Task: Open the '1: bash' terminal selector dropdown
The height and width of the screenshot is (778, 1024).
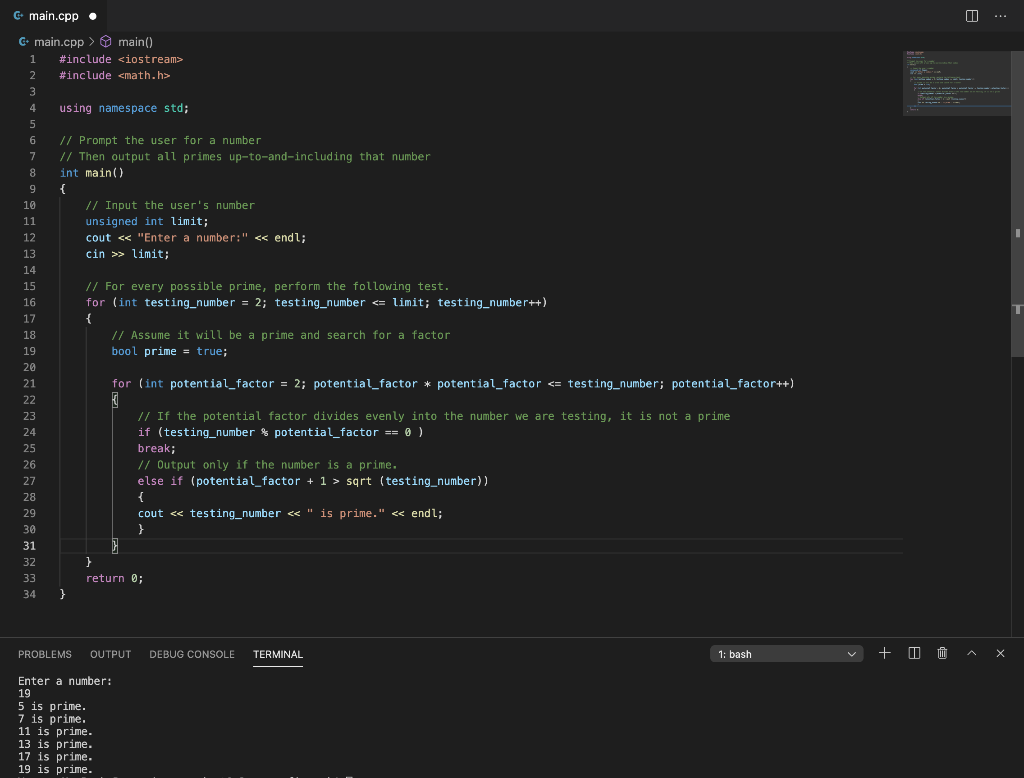Action: click(786, 654)
